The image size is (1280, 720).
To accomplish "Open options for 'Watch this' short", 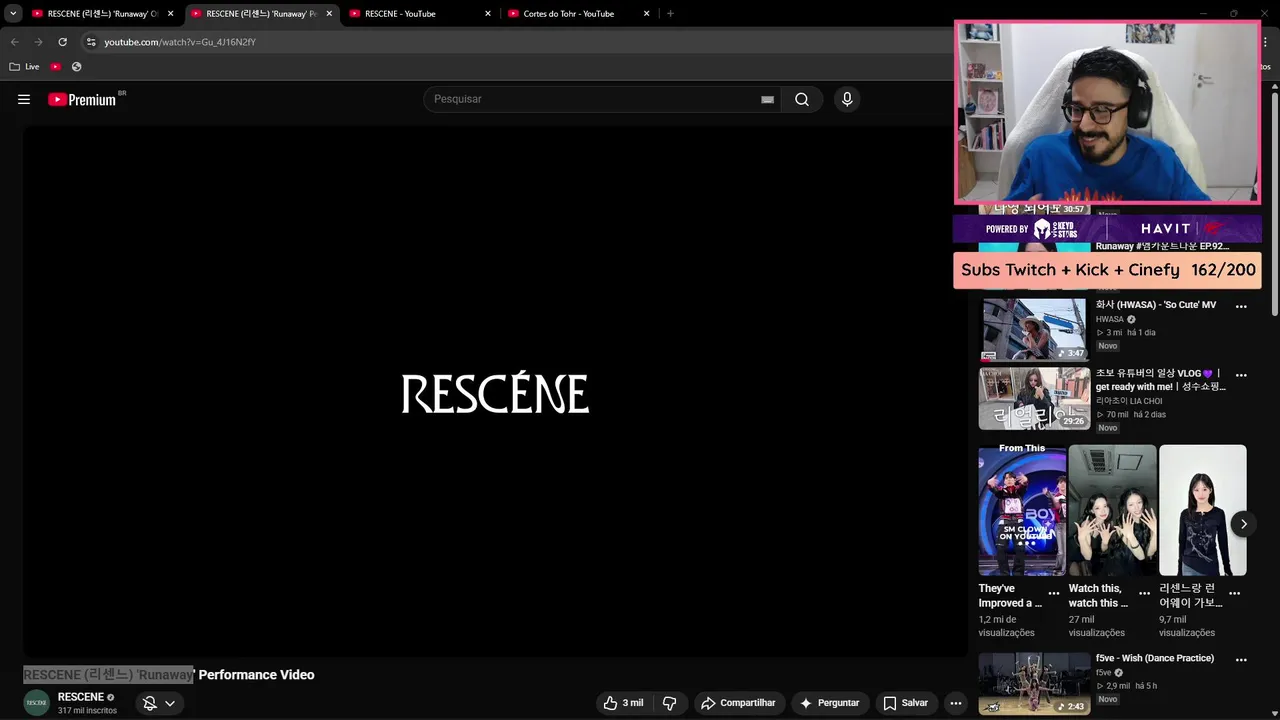I will click(1144, 593).
